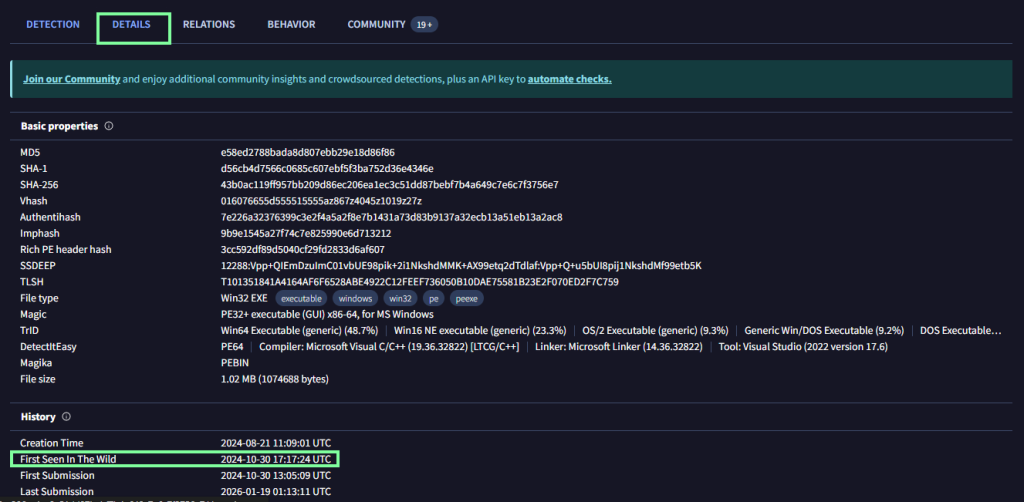Click the Imphash value
The height and width of the screenshot is (502, 1024).
[x=306, y=233]
